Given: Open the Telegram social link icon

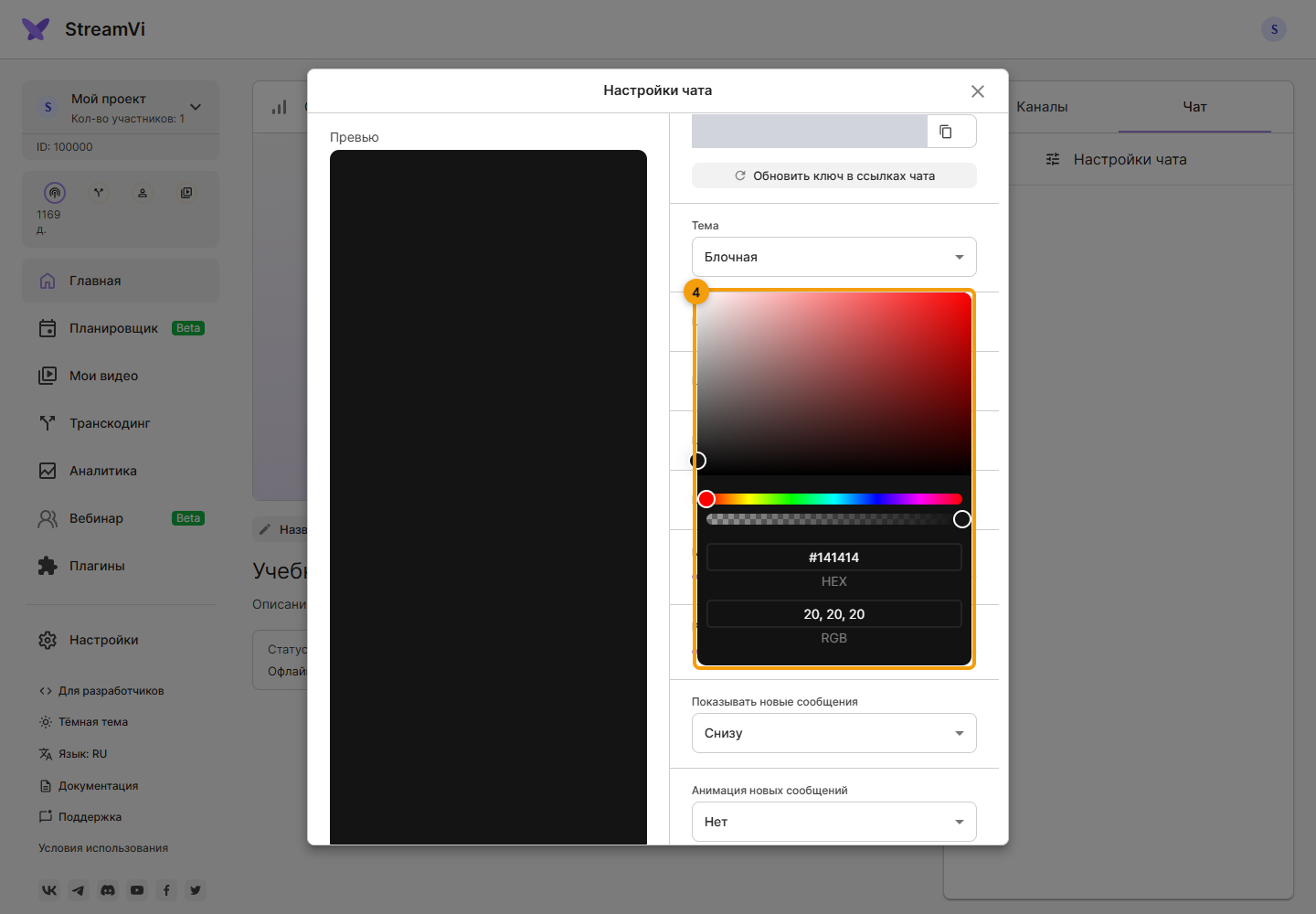Looking at the screenshot, I should (x=79, y=890).
